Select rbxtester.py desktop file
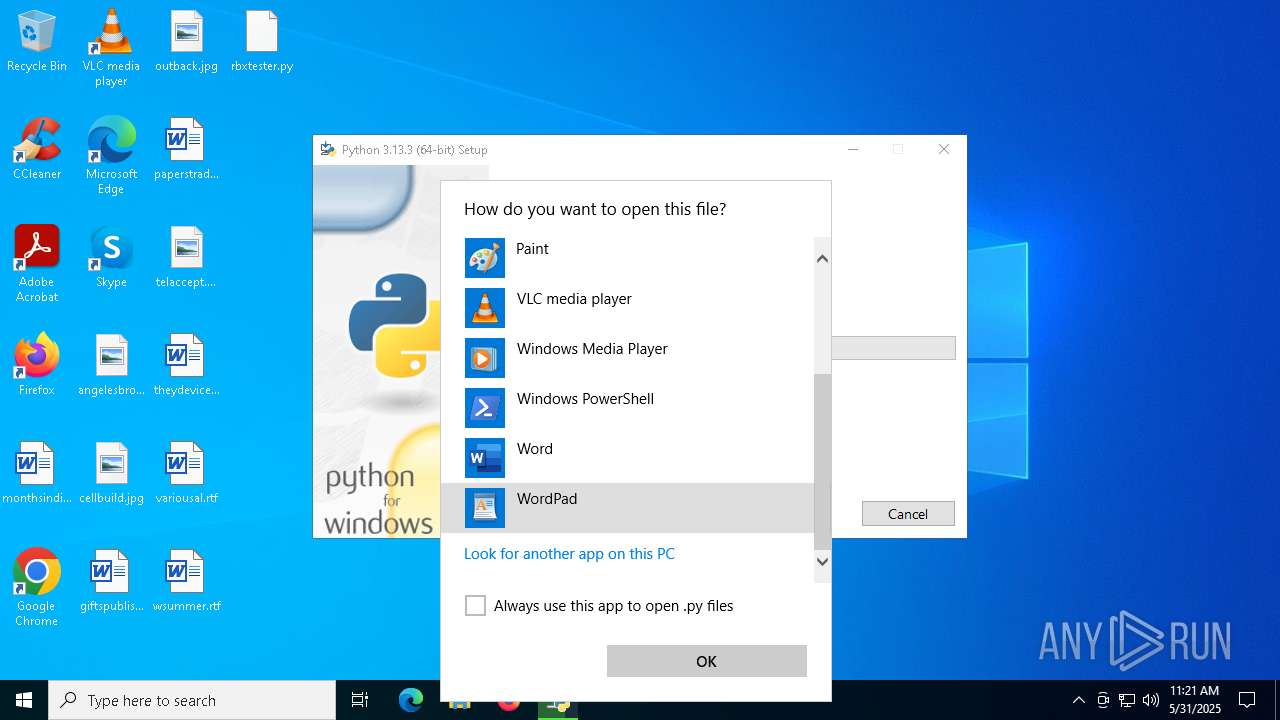 (262, 42)
